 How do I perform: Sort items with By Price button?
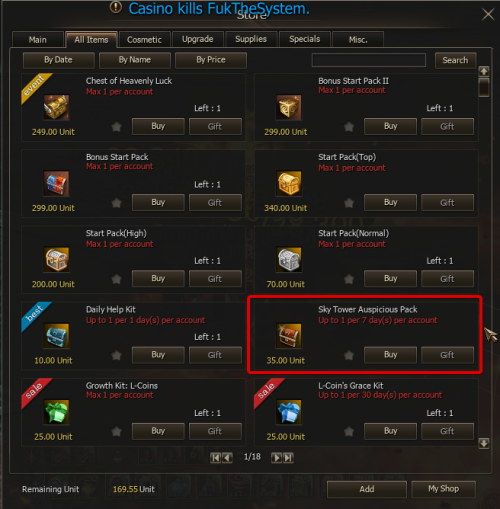(211, 60)
